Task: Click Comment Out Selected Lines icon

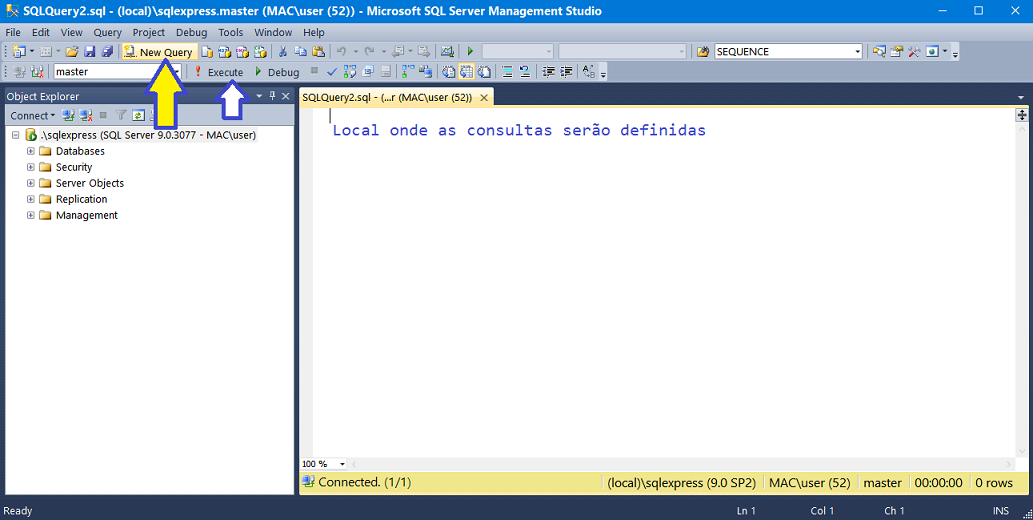Action: click(x=507, y=72)
